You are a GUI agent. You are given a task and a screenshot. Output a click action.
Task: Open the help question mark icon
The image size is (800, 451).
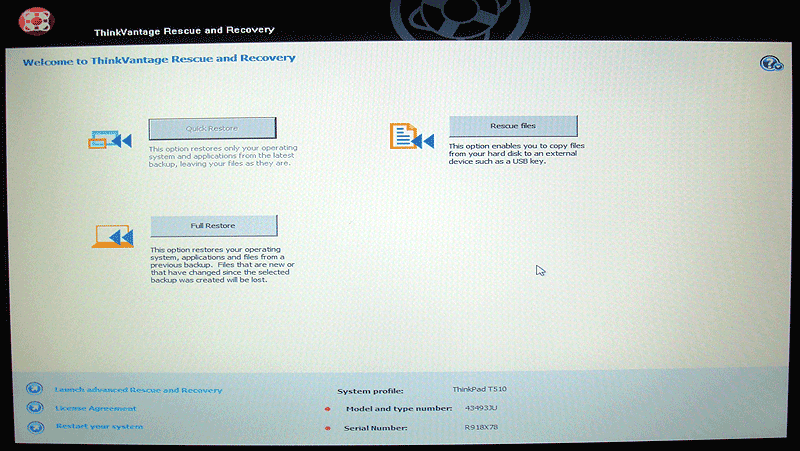[771, 63]
